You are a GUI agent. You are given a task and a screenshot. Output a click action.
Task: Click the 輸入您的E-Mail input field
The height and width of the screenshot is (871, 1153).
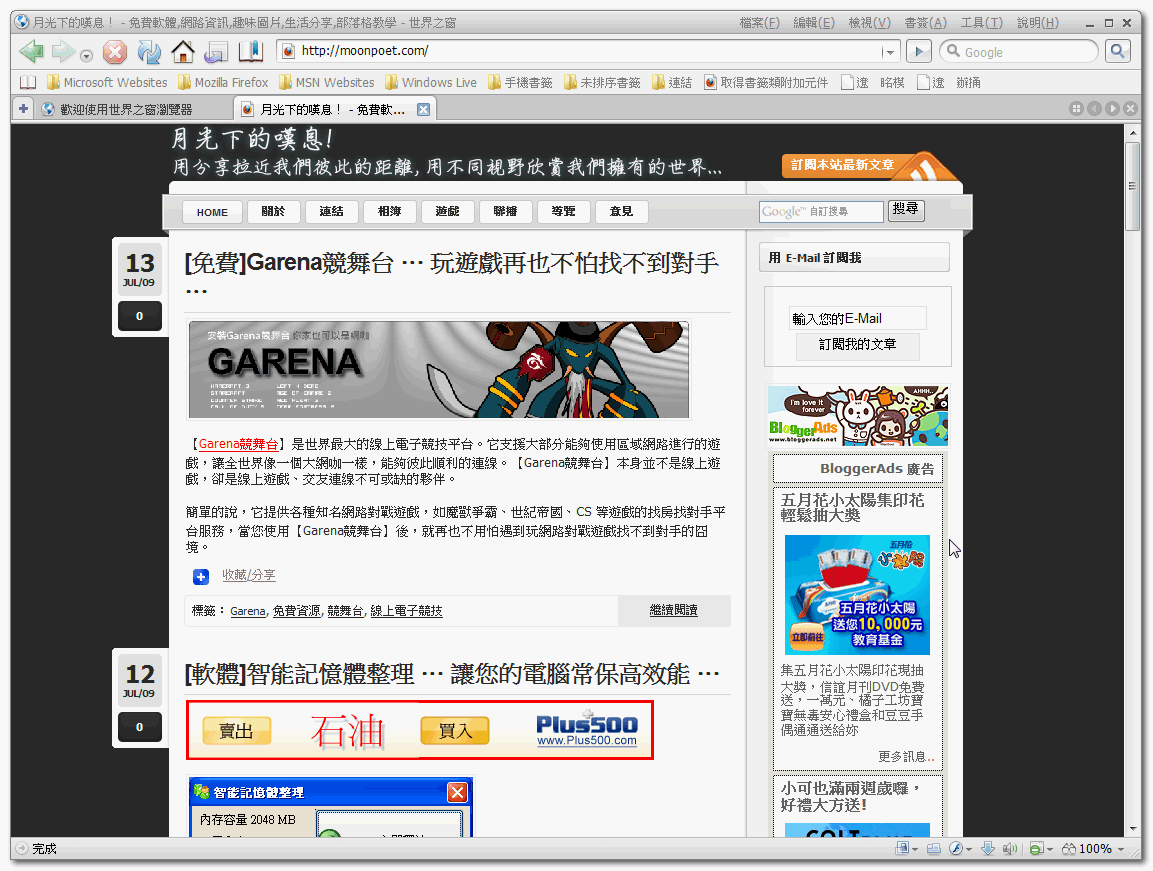pos(857,318)
